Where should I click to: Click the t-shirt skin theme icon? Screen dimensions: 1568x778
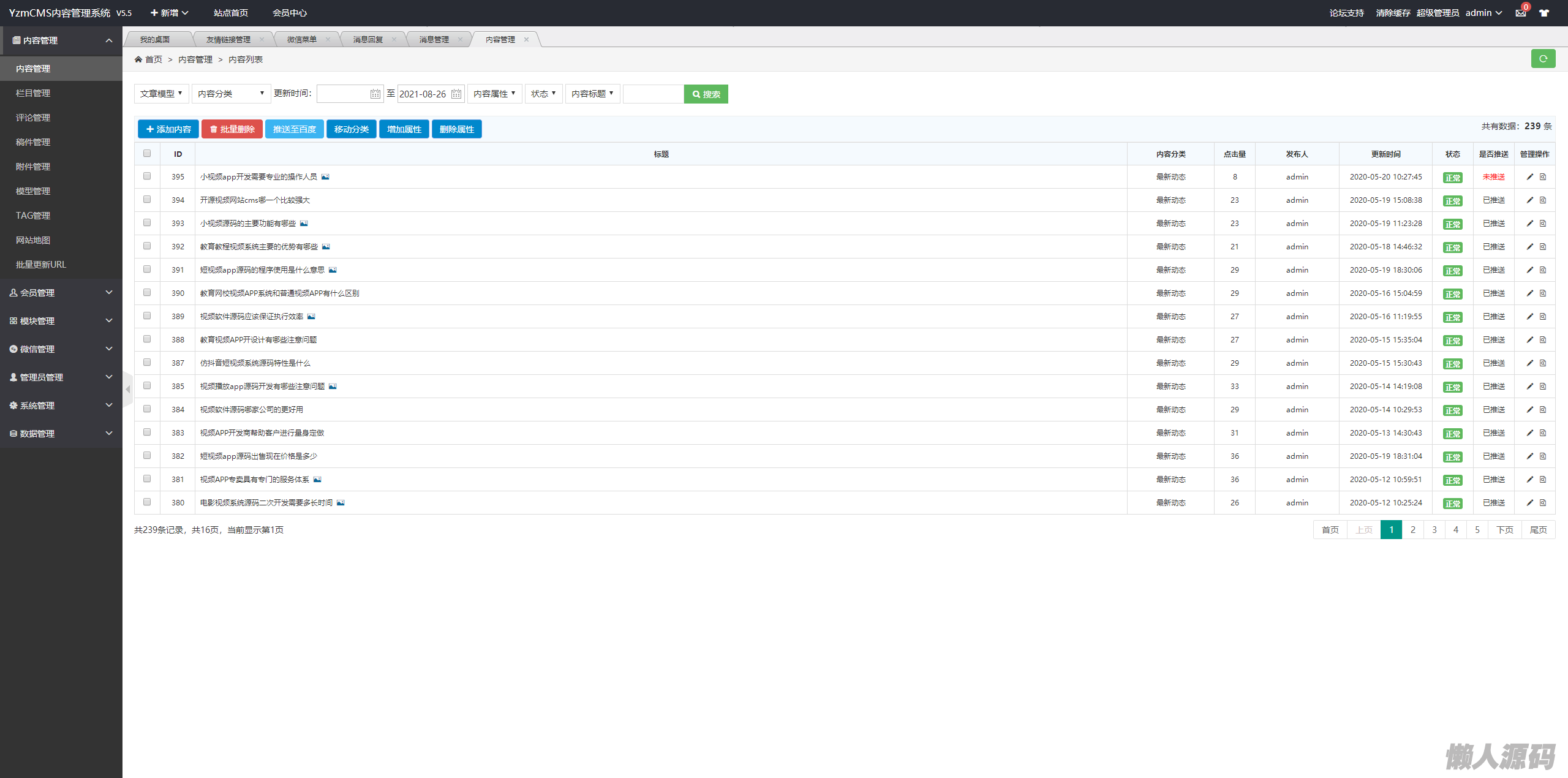click(x=1544, y=13)
